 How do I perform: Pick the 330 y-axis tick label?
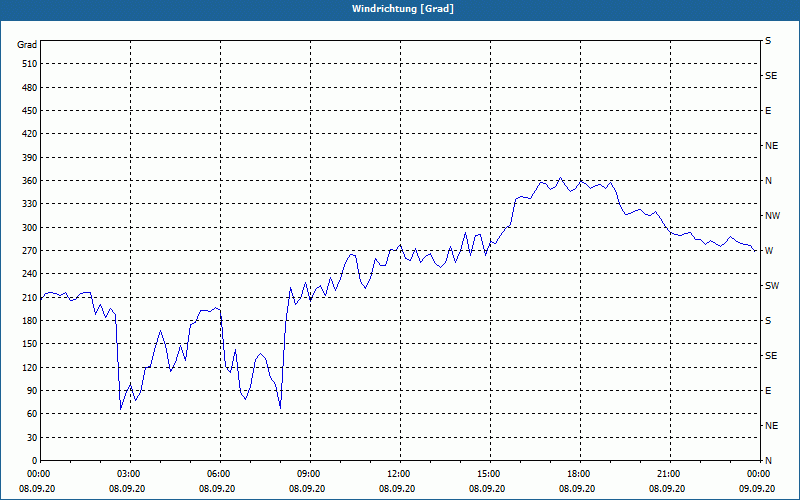(30, 204)
